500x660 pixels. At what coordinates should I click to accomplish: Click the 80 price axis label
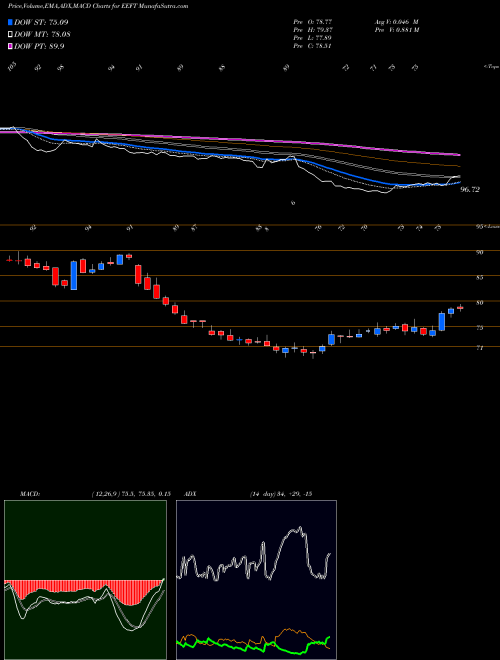pos(479,302)
